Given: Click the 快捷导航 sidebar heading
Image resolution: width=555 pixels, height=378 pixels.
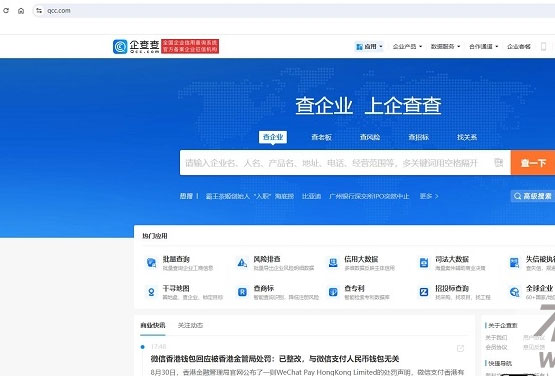Looking at the screenshot, I should coord(500,363).
